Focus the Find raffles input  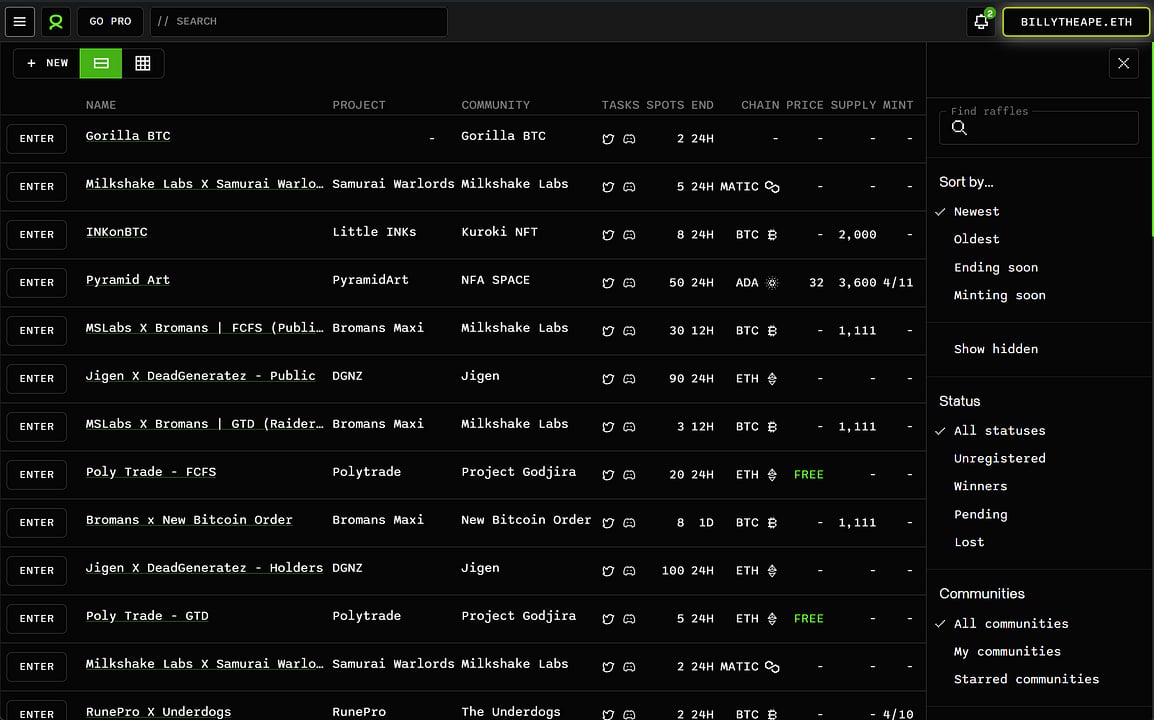pos(1038,127)
